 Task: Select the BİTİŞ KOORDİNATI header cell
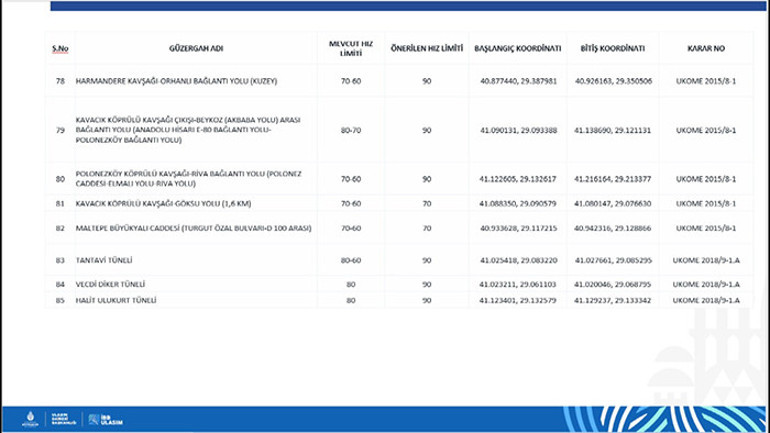612,48
